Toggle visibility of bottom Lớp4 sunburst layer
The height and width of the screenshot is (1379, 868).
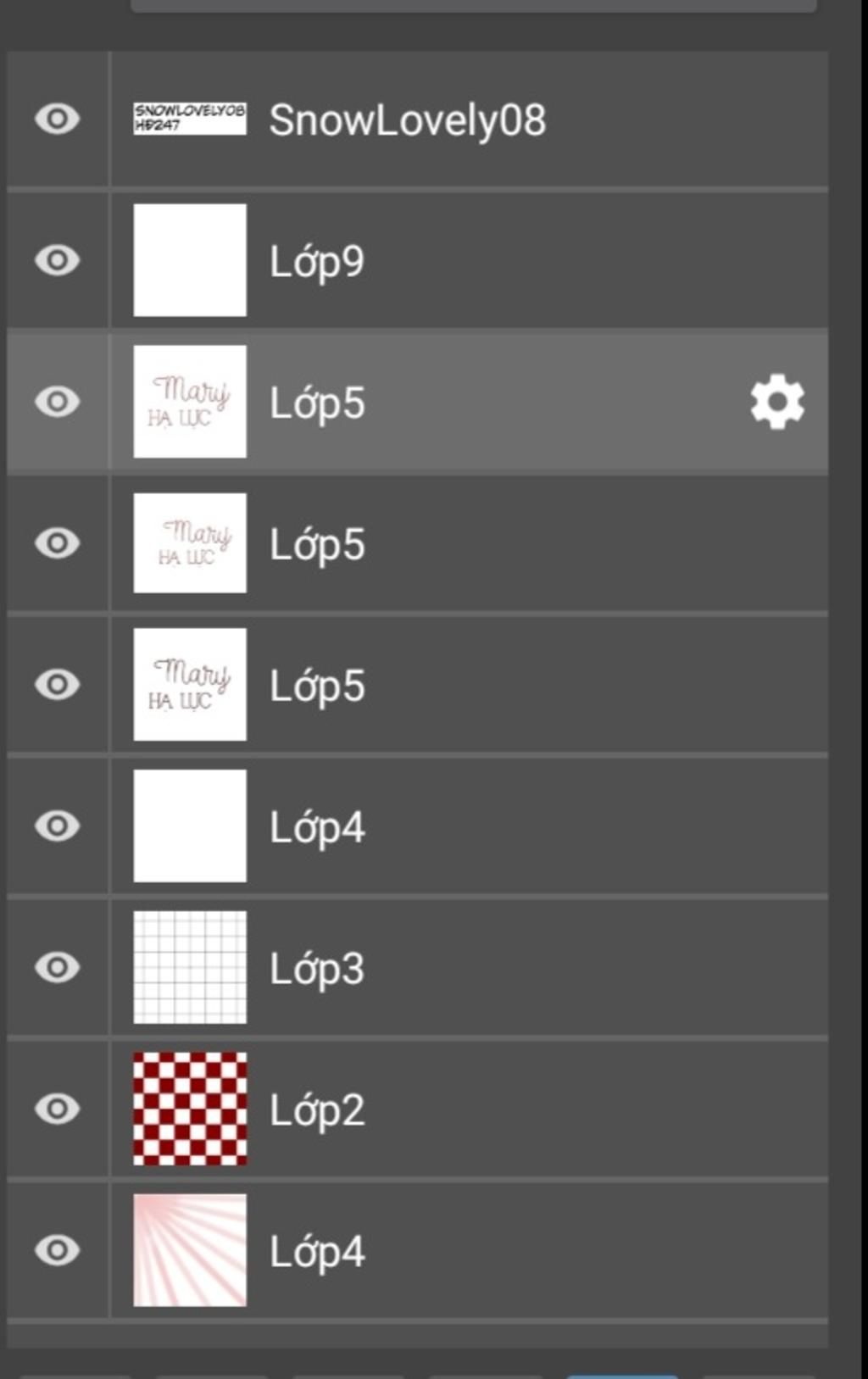pyautogui.click(x=57, y=1250)
